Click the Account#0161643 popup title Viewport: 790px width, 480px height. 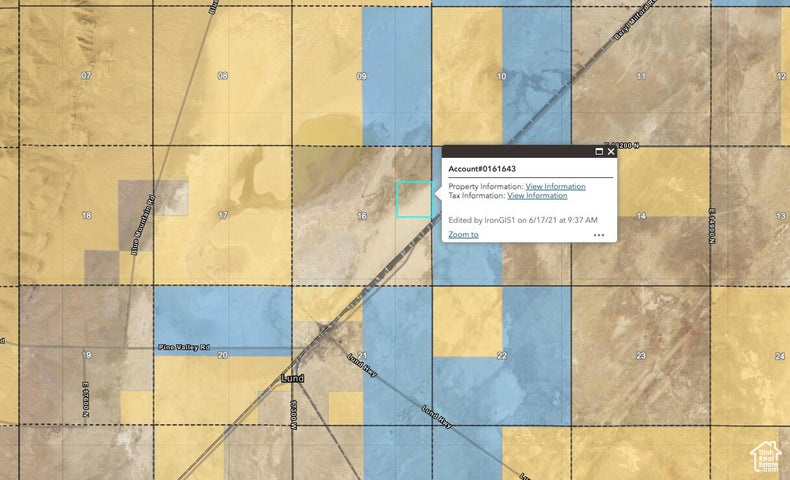pos(482,168)
